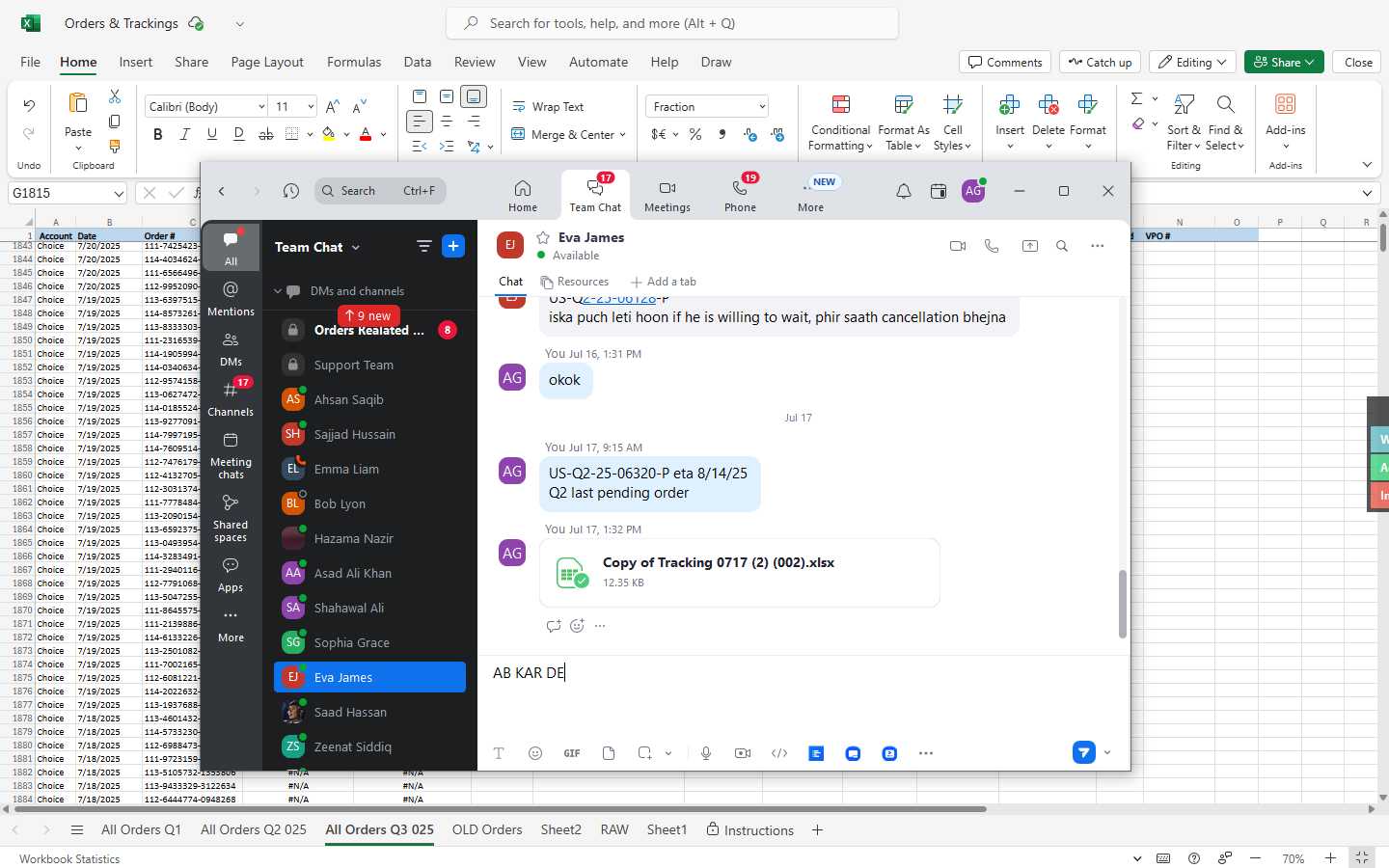Collapse the DMs and channels section
Viewport: 1389px width, 868px height.
[x=279, y=291]
